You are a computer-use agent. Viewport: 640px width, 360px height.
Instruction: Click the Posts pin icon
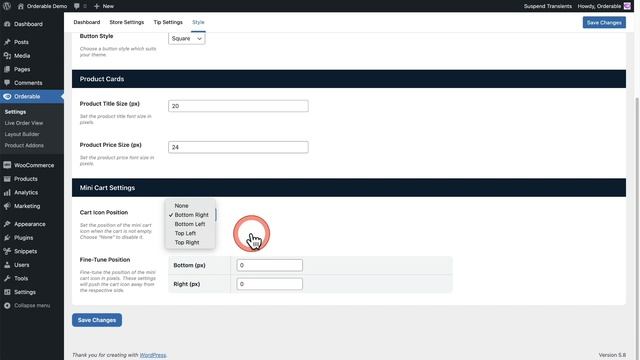pyautogui.click(x=7, y=42)
